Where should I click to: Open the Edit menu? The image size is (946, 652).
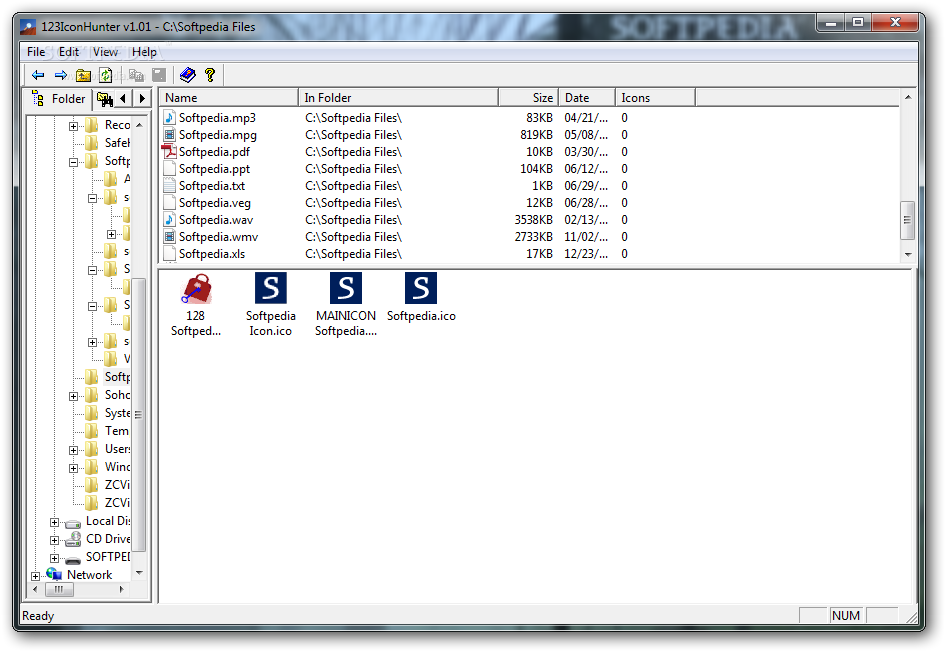(68, 52)
